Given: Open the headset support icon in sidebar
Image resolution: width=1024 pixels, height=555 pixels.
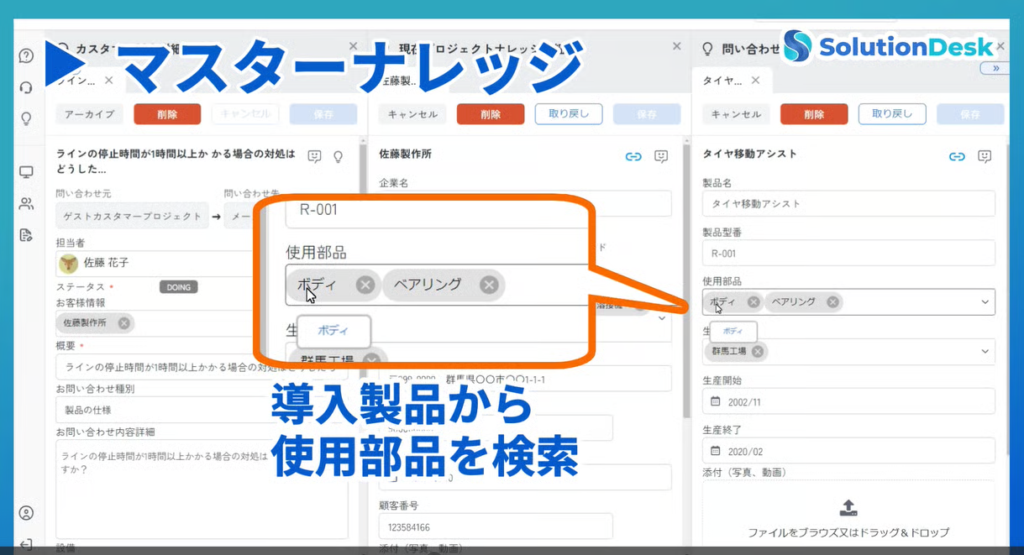Looking at the screenshot, I should (x=26, y=87).
